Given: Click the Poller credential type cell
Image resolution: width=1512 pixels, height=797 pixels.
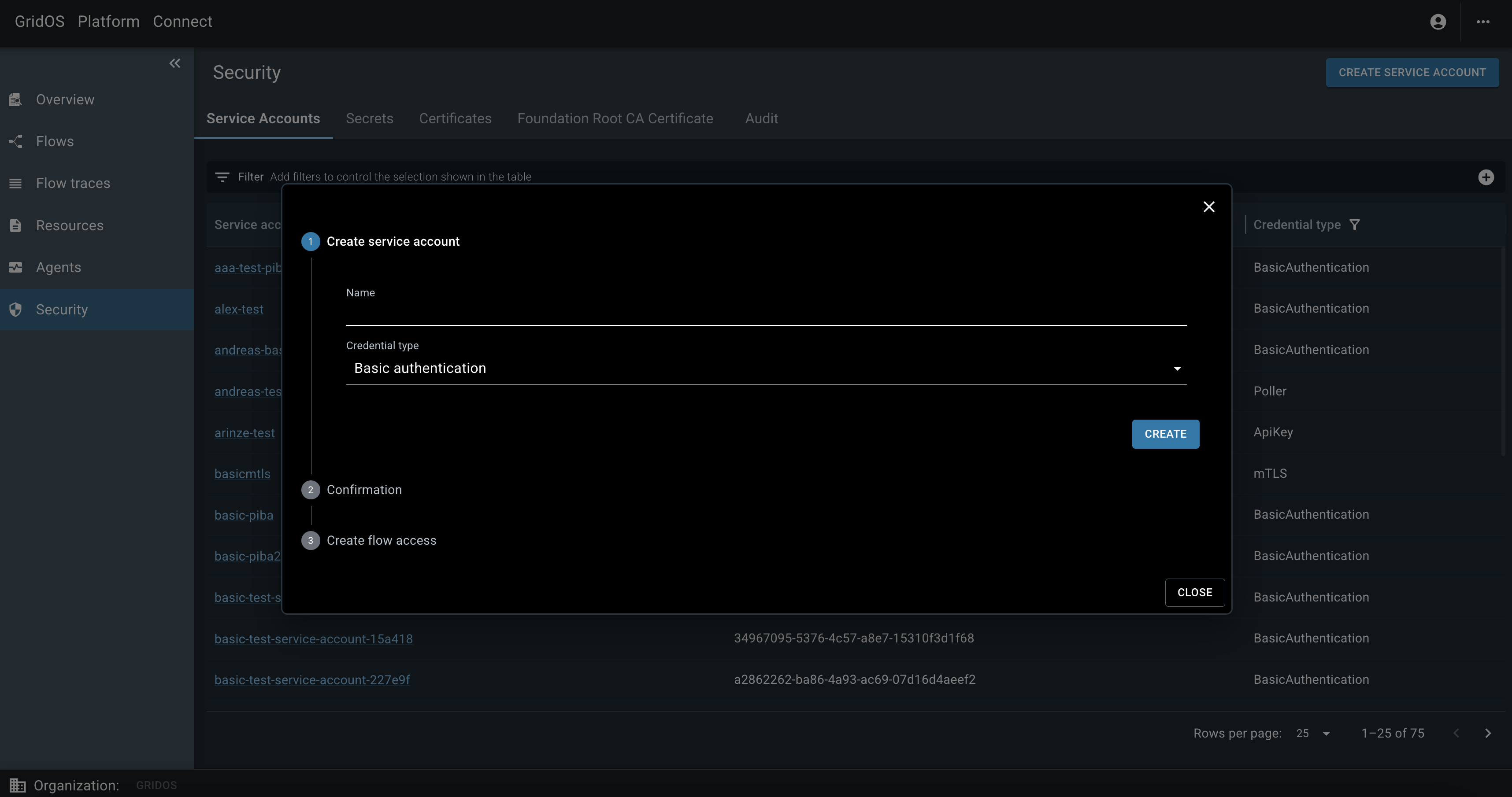Looking at the screenshot, I should point(1270,391).
